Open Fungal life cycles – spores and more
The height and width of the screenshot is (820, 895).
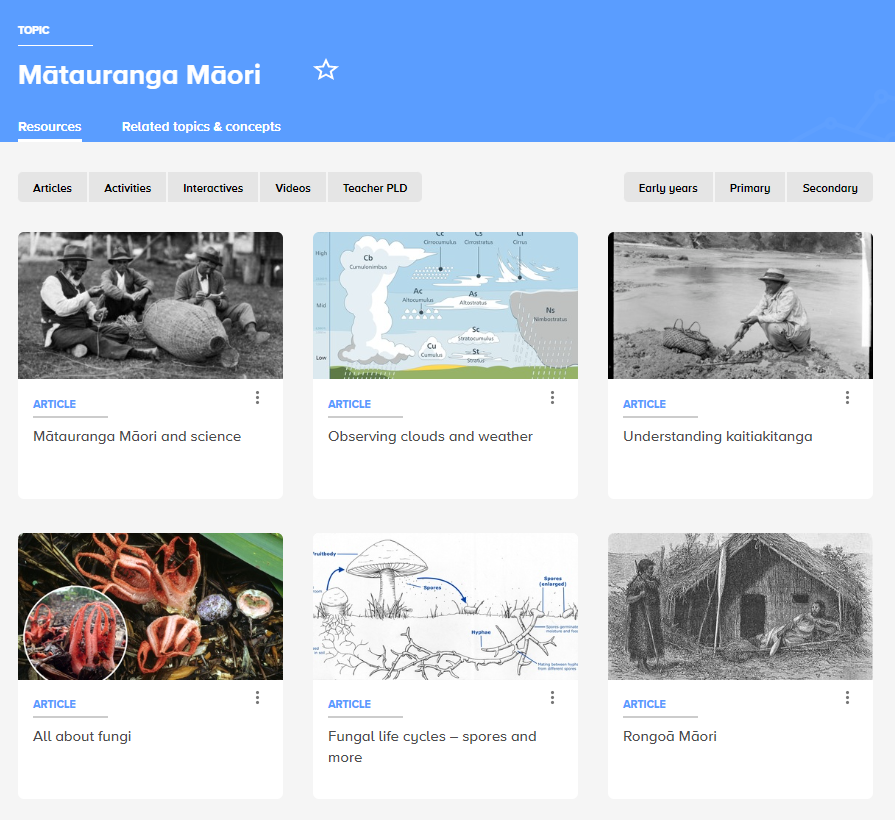pos(432,746)
